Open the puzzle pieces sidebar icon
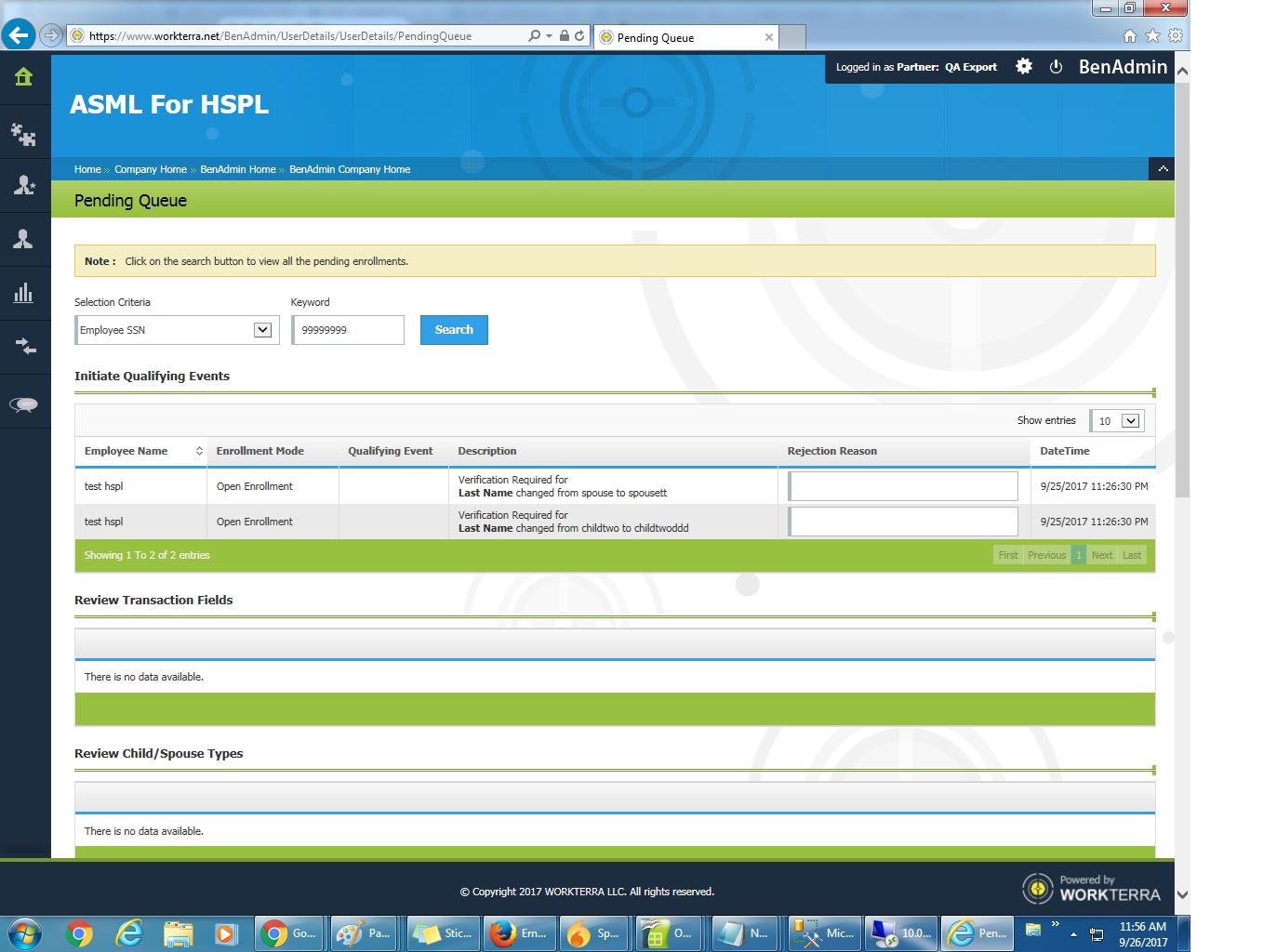The width and height of the screenshot is (1263, 952). [24, 135]
